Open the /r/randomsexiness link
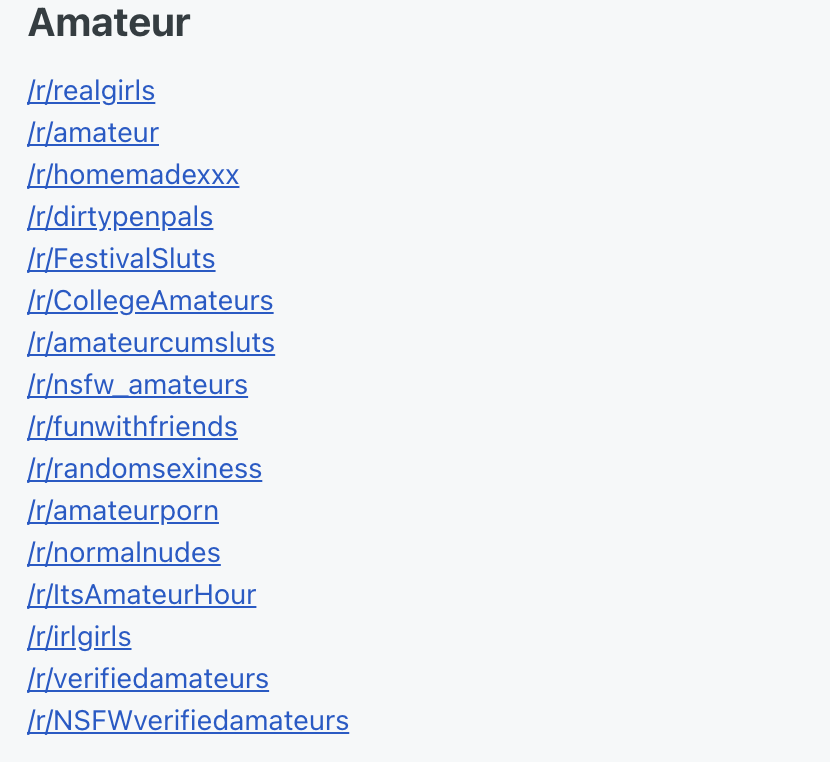The image size is (830, 762). (x=145, y=469)
